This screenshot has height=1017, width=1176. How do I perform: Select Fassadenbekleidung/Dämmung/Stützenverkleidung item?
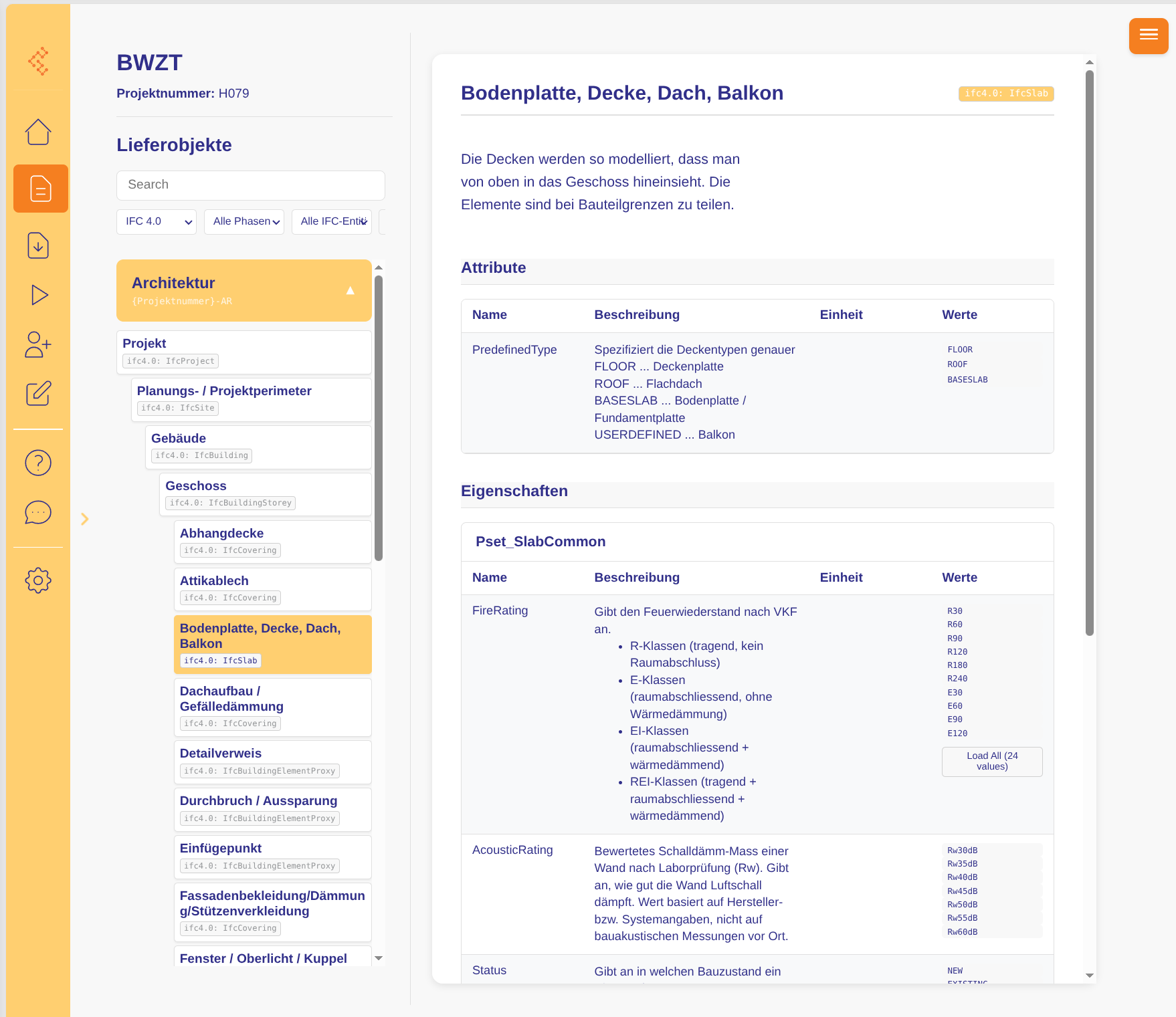[273, 912]
